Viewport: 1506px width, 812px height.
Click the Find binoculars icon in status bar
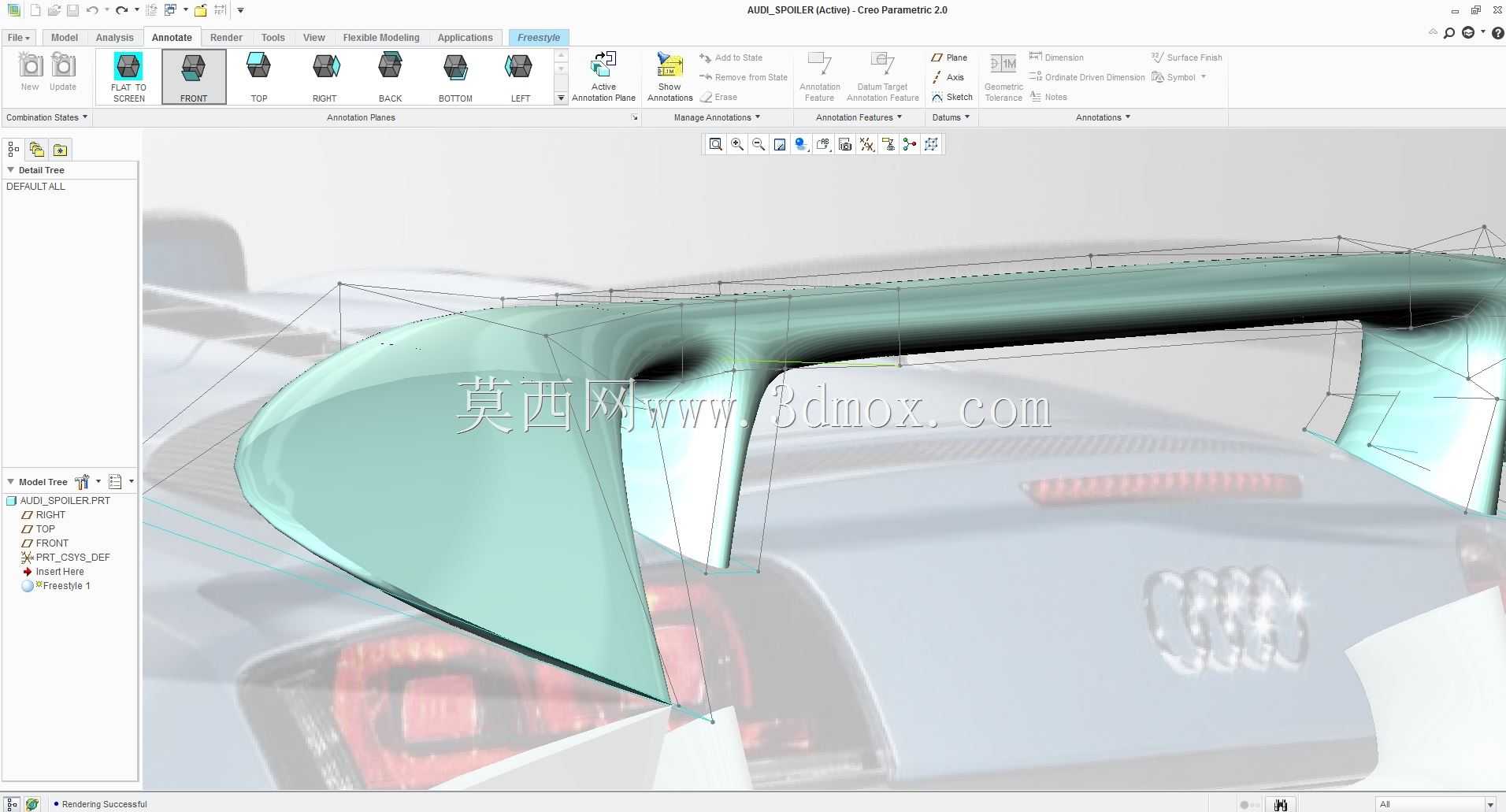point(1281,804)
